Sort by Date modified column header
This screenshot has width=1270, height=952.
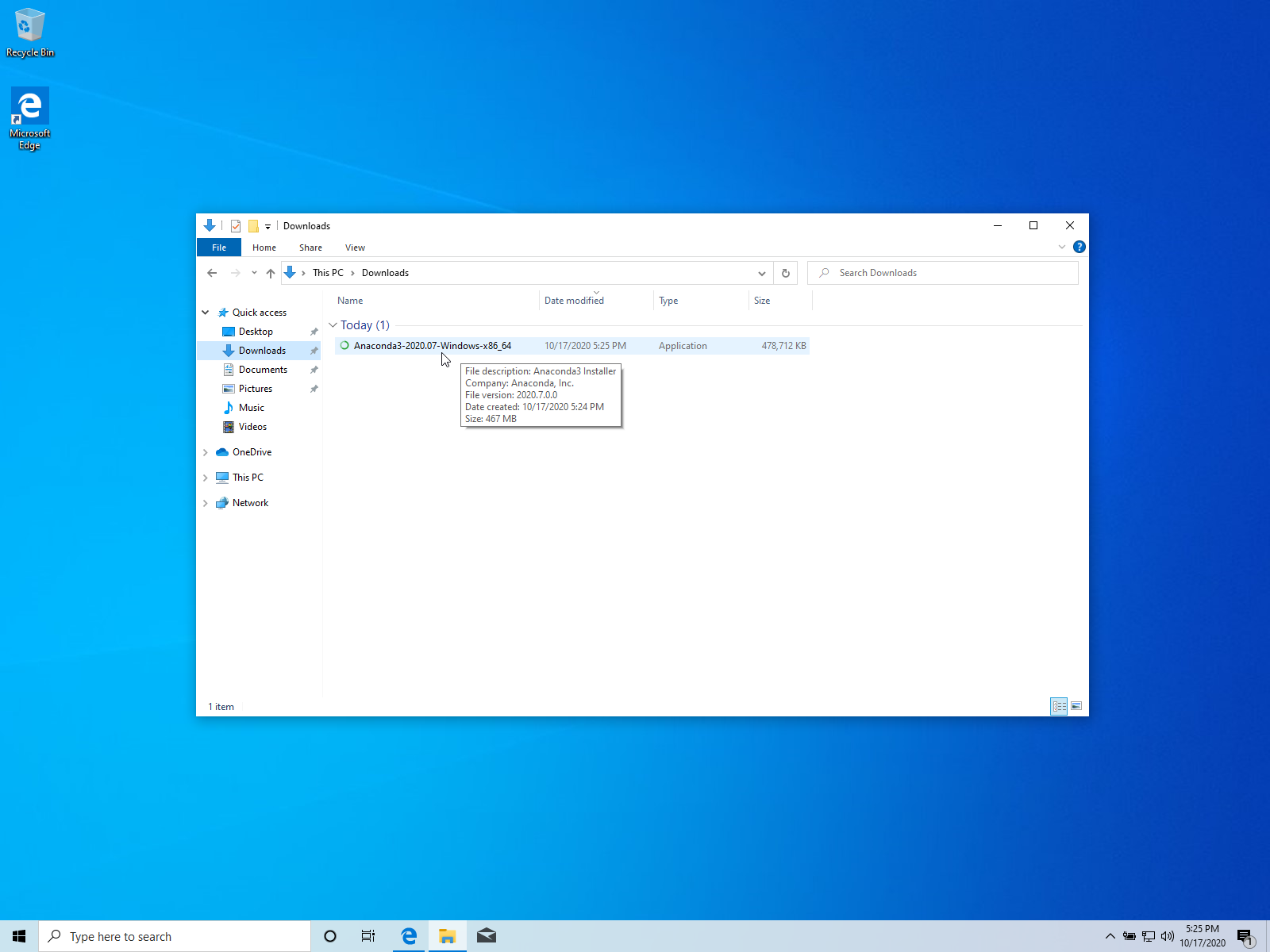596,301
